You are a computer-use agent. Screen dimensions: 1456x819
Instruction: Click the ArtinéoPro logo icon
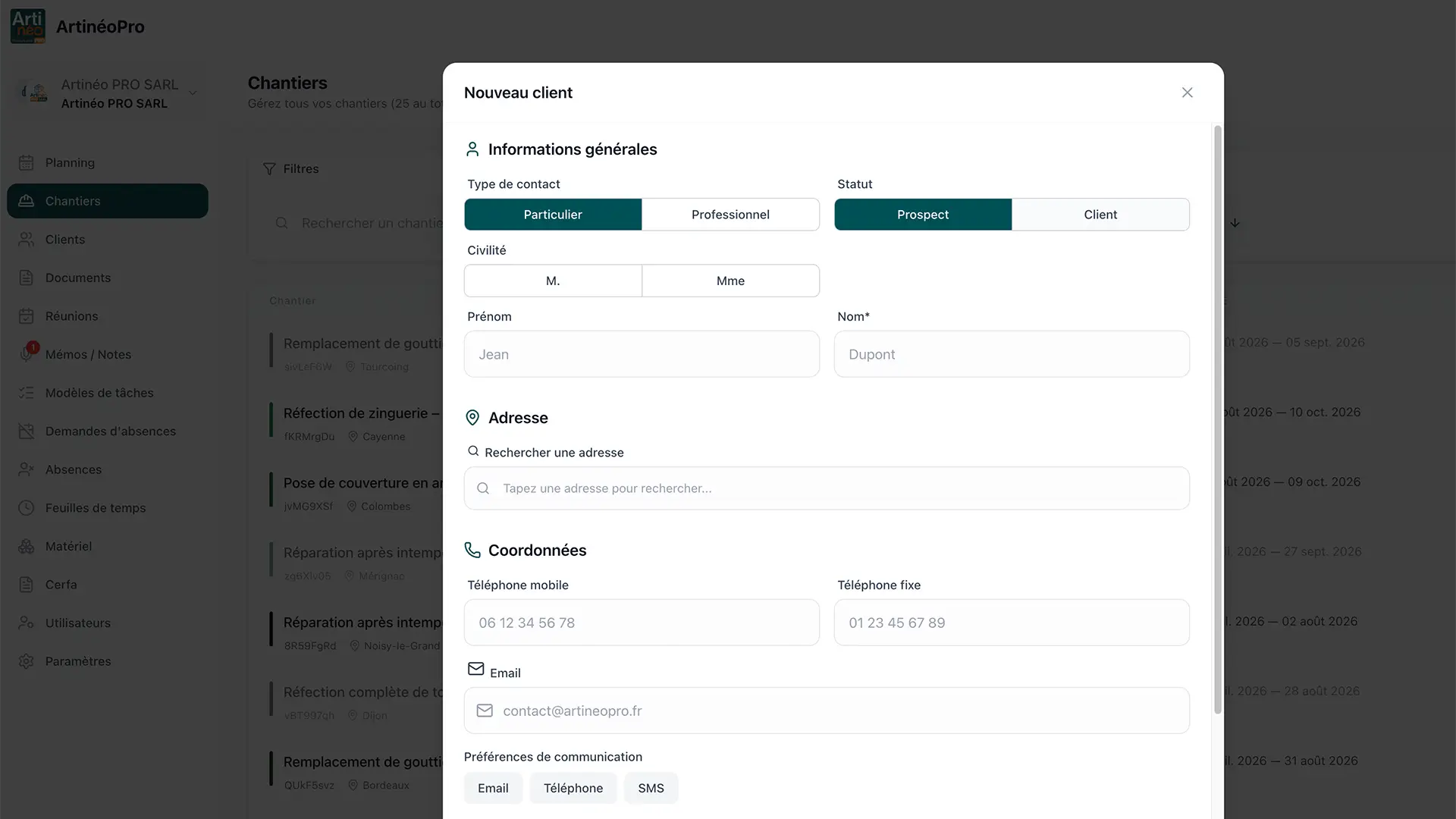(28, 27)
